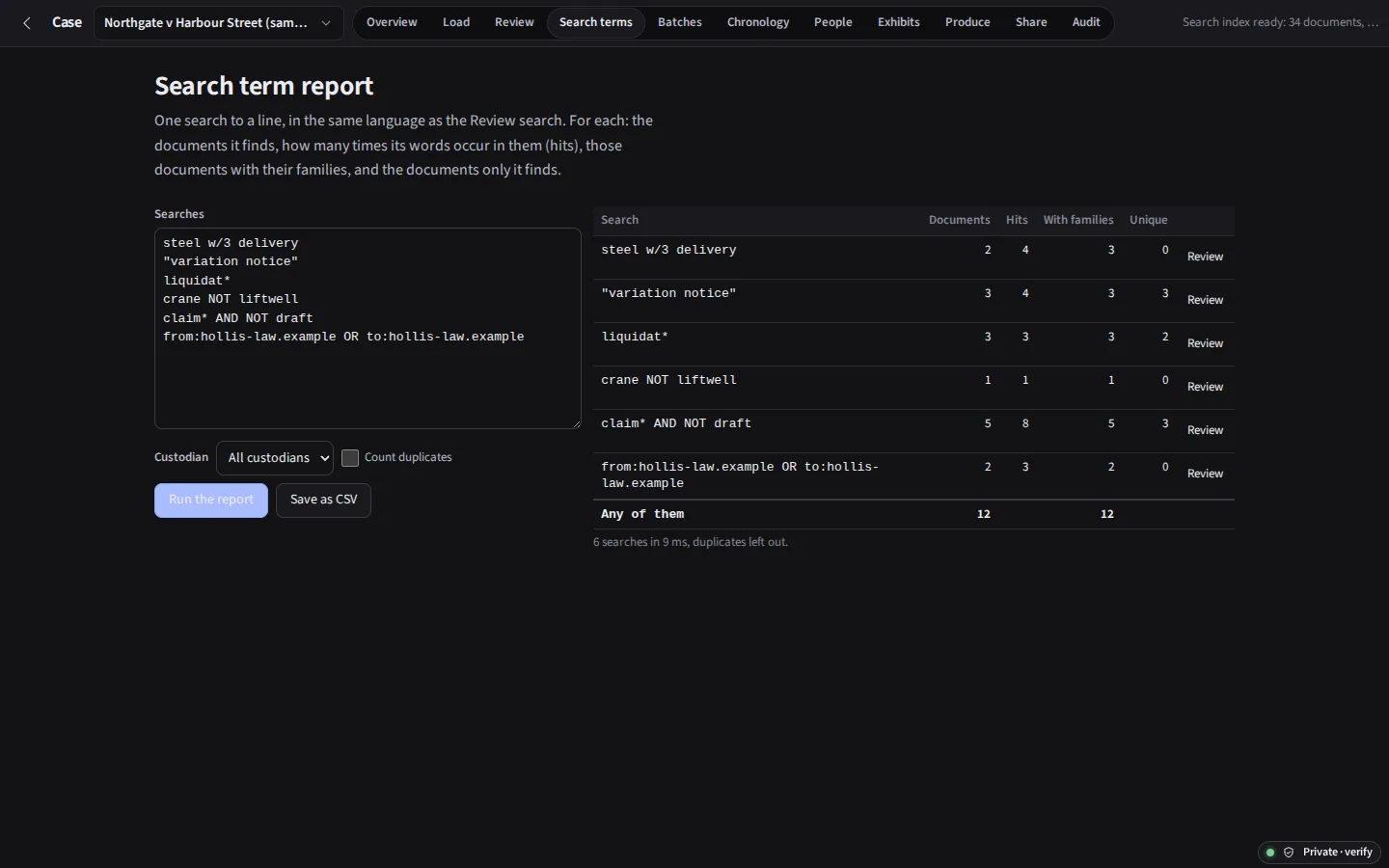Image resolution: width=1389 pixels, height=868 pixels.
Task: Open the Produce tab
Action: click(967, 22)
